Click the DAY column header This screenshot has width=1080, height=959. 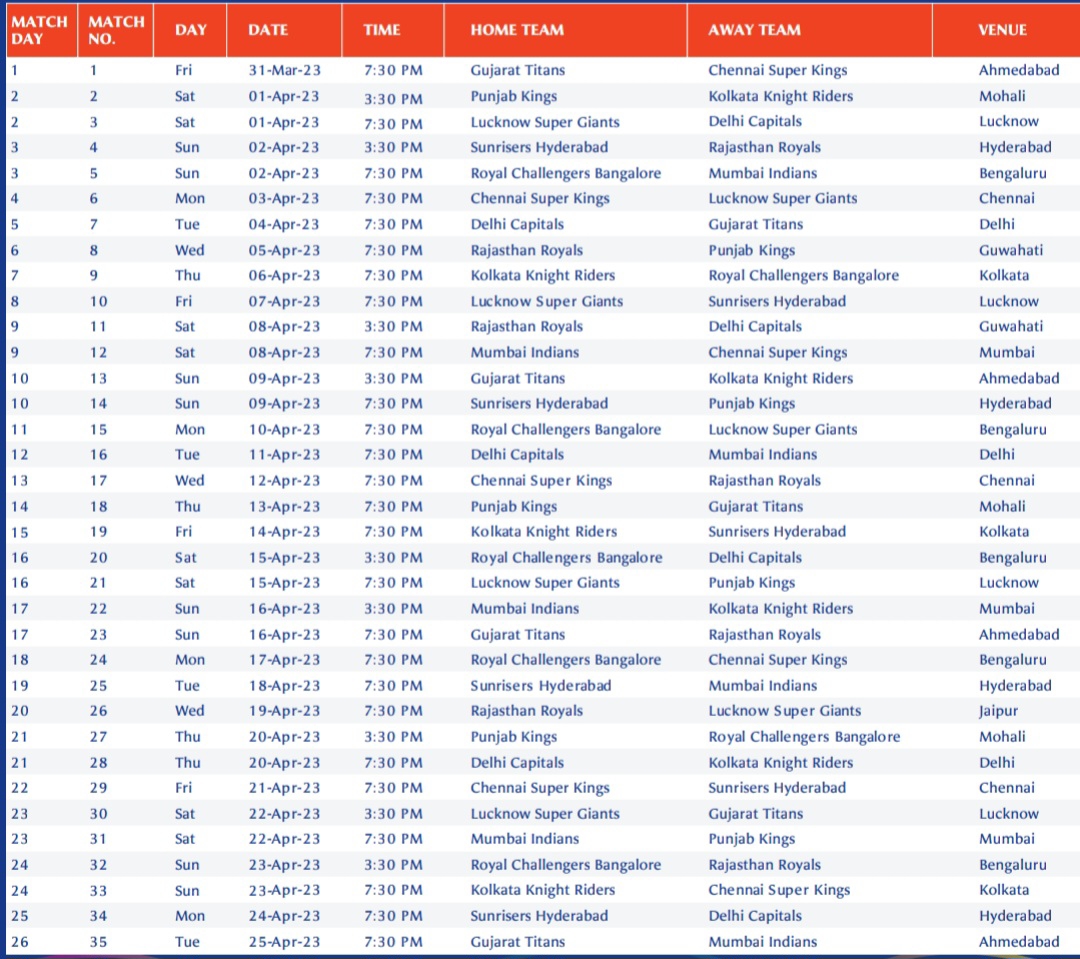(190, 30)
